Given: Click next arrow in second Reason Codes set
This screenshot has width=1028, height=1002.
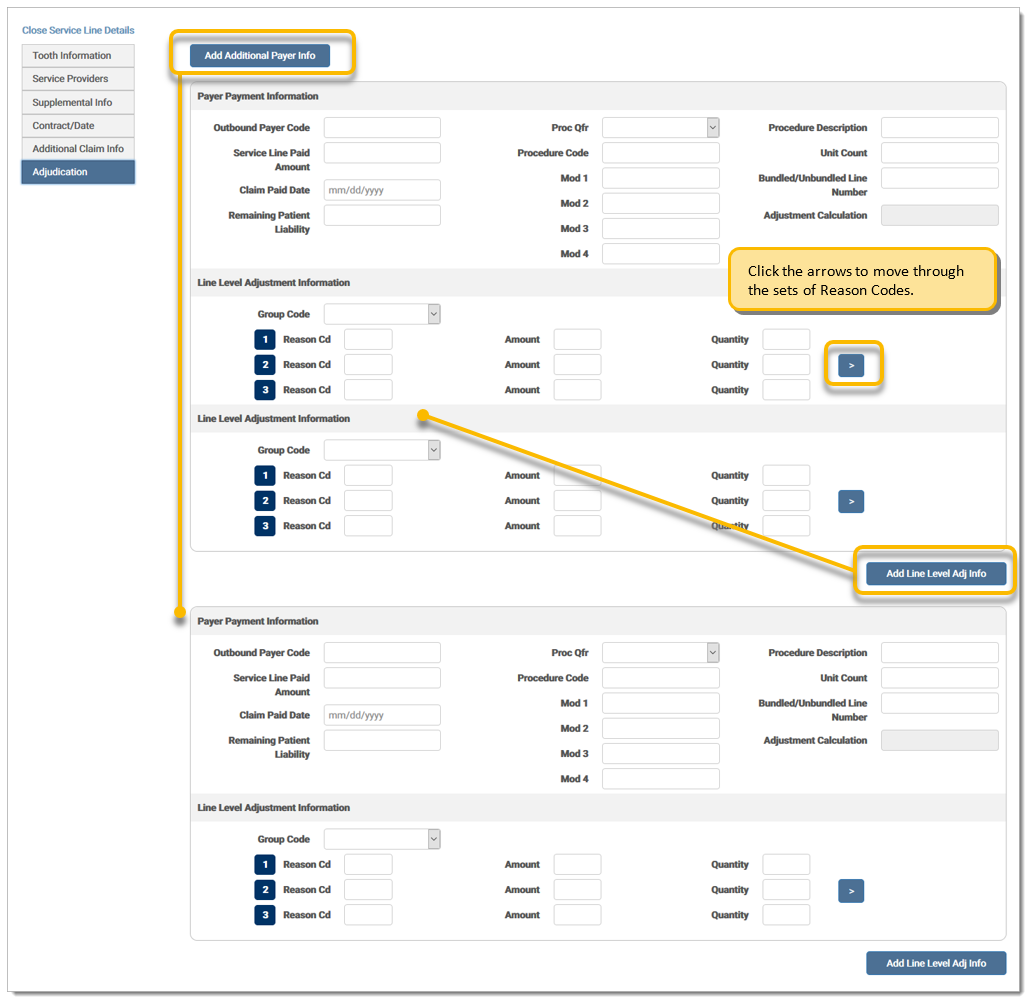Looking at the screenshot, I should pyautogui.click(x=851, y=502).
